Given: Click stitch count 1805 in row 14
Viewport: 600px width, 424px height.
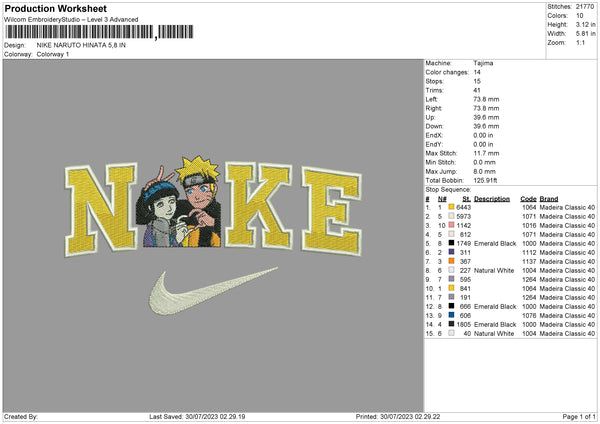Looking at the screenshot, I should (463, 324).
